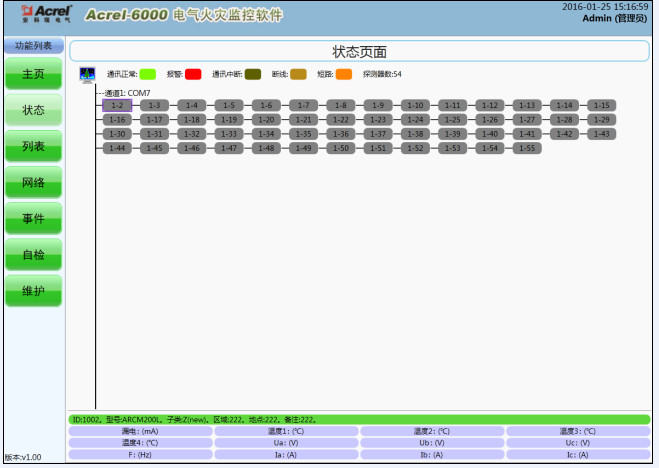This screenshot has width=659, height=468.
Task: Click detector node 1-22
Action: tap(341, 119)
